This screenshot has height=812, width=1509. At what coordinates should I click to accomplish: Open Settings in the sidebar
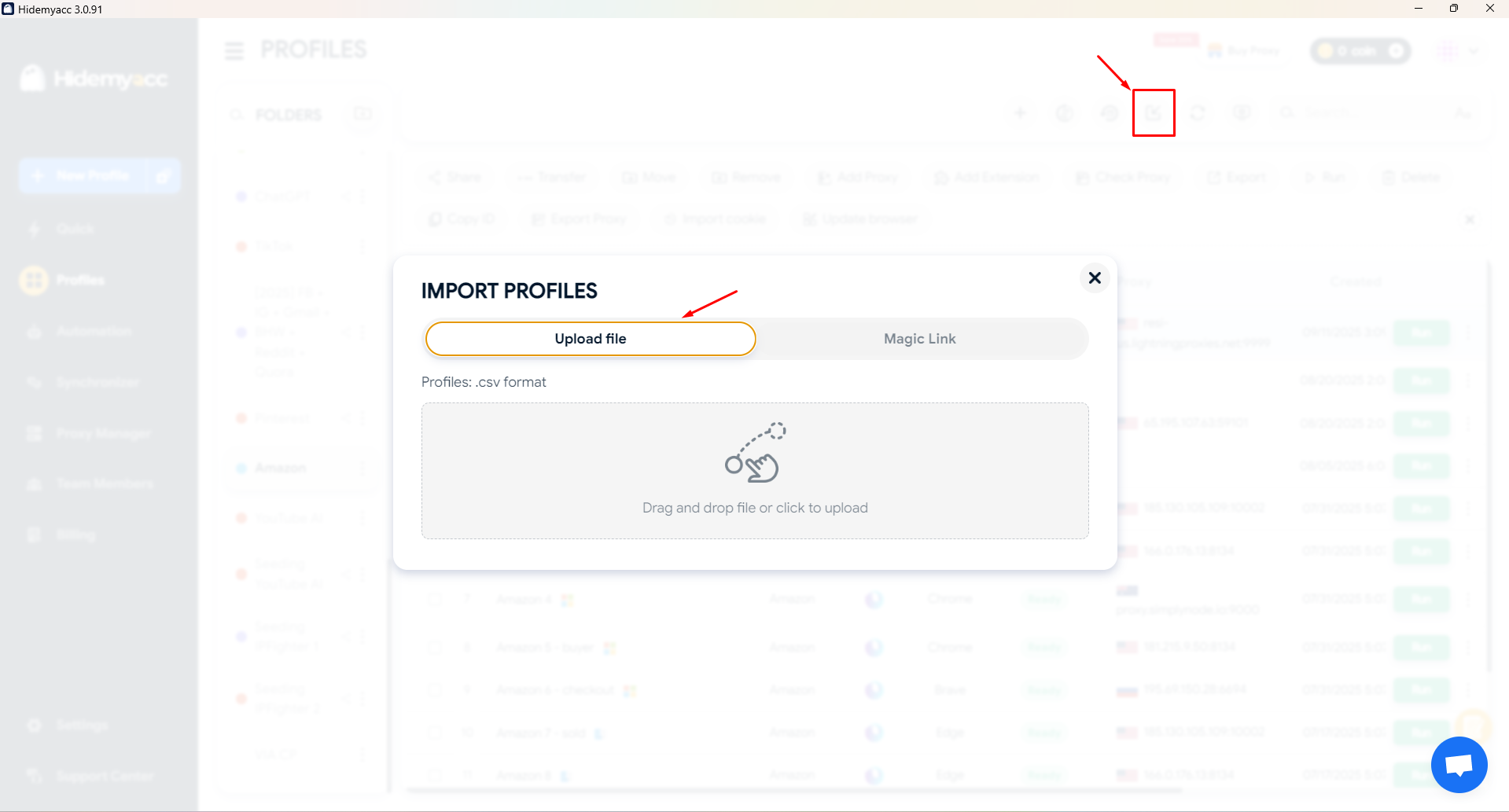coord(81,725)
